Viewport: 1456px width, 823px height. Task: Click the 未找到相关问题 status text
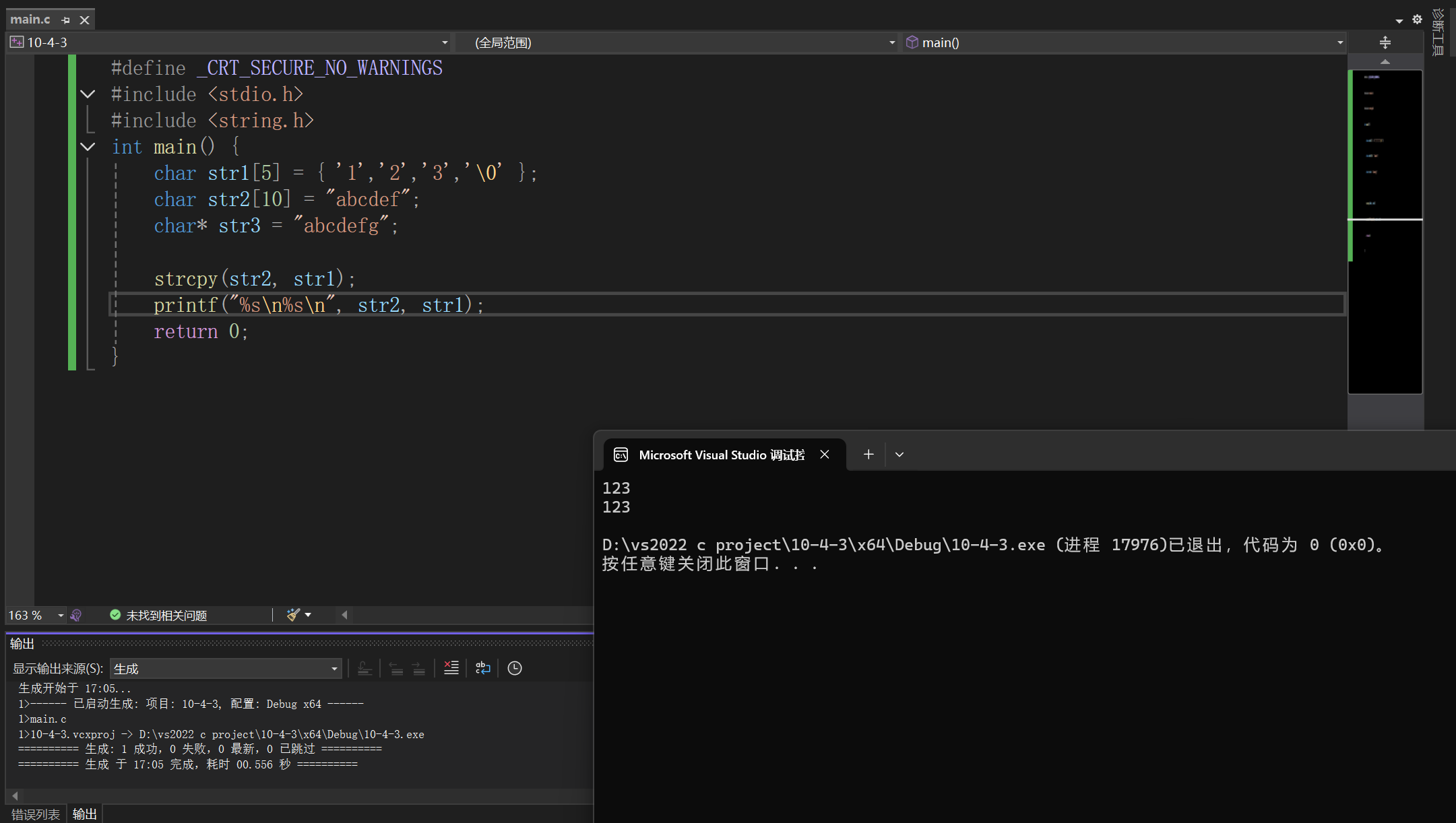166,616
